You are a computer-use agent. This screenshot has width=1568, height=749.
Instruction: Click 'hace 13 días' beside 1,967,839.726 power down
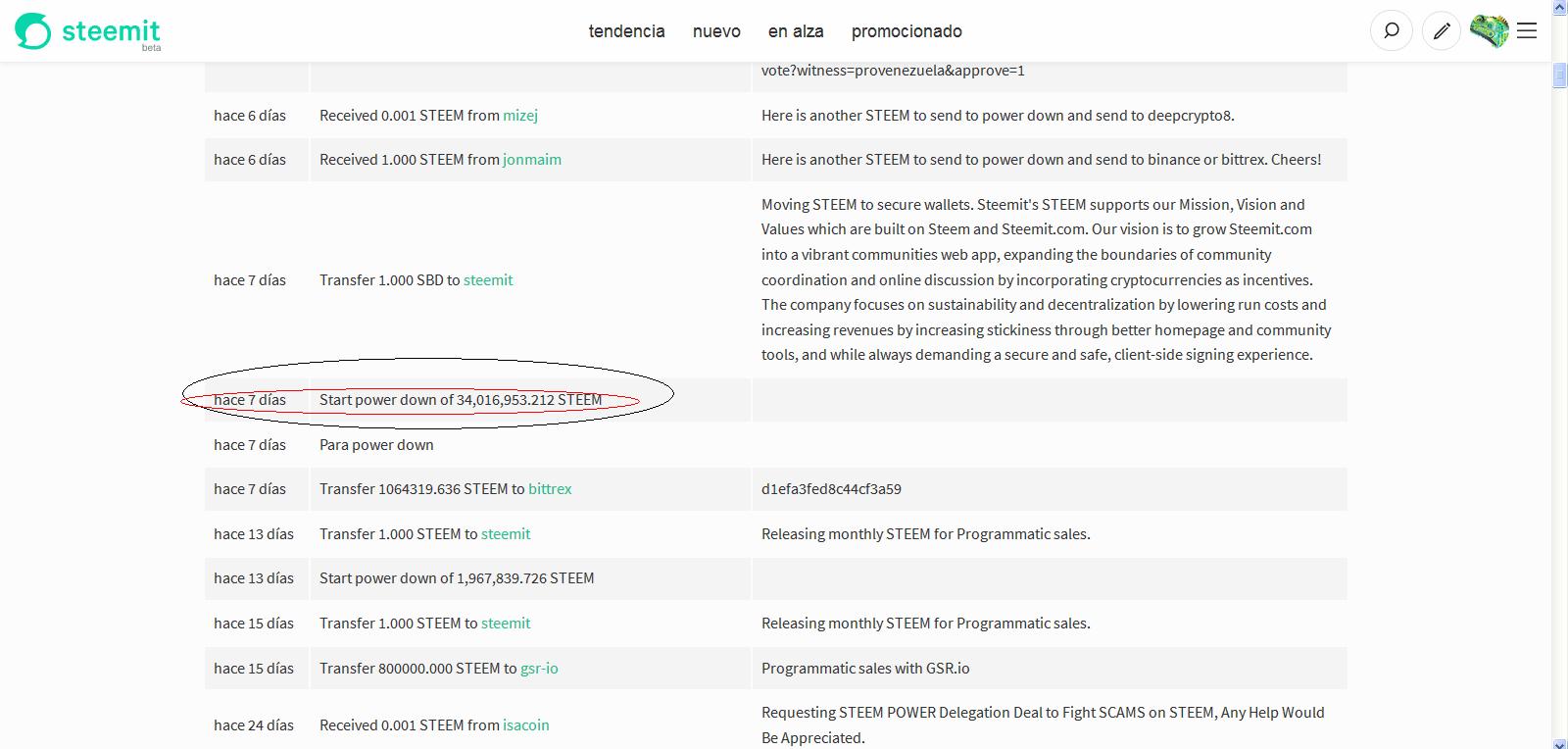pos(254,578)
